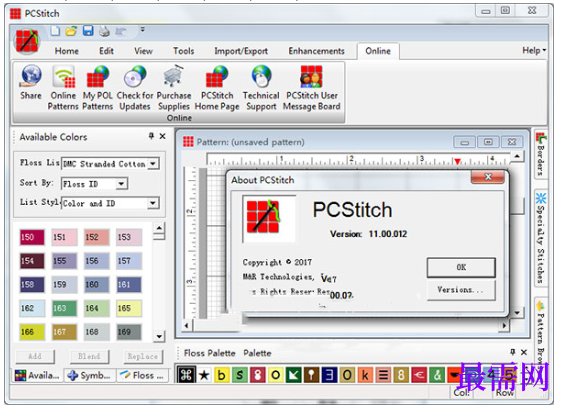Expand the Sort By dropdown
Viewport: 568px width, 408px height.
click(x=121, y=184)
